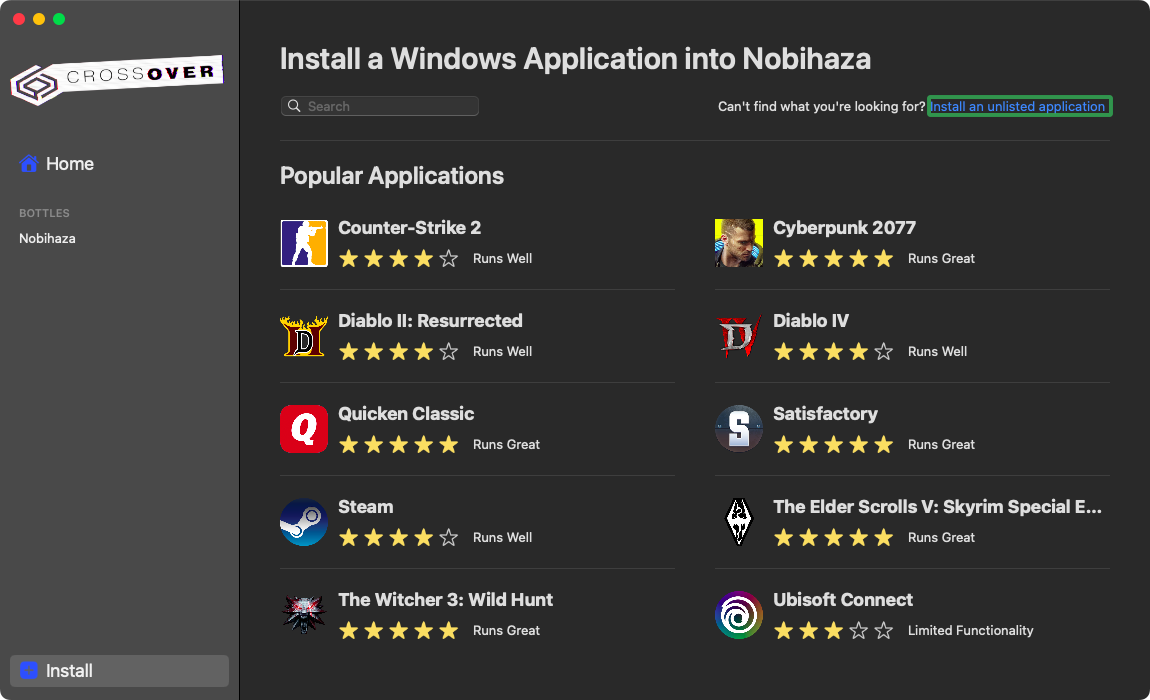Click the Install an unlisted application link
Screen dimensions: 1150x700
(1018, 106)
